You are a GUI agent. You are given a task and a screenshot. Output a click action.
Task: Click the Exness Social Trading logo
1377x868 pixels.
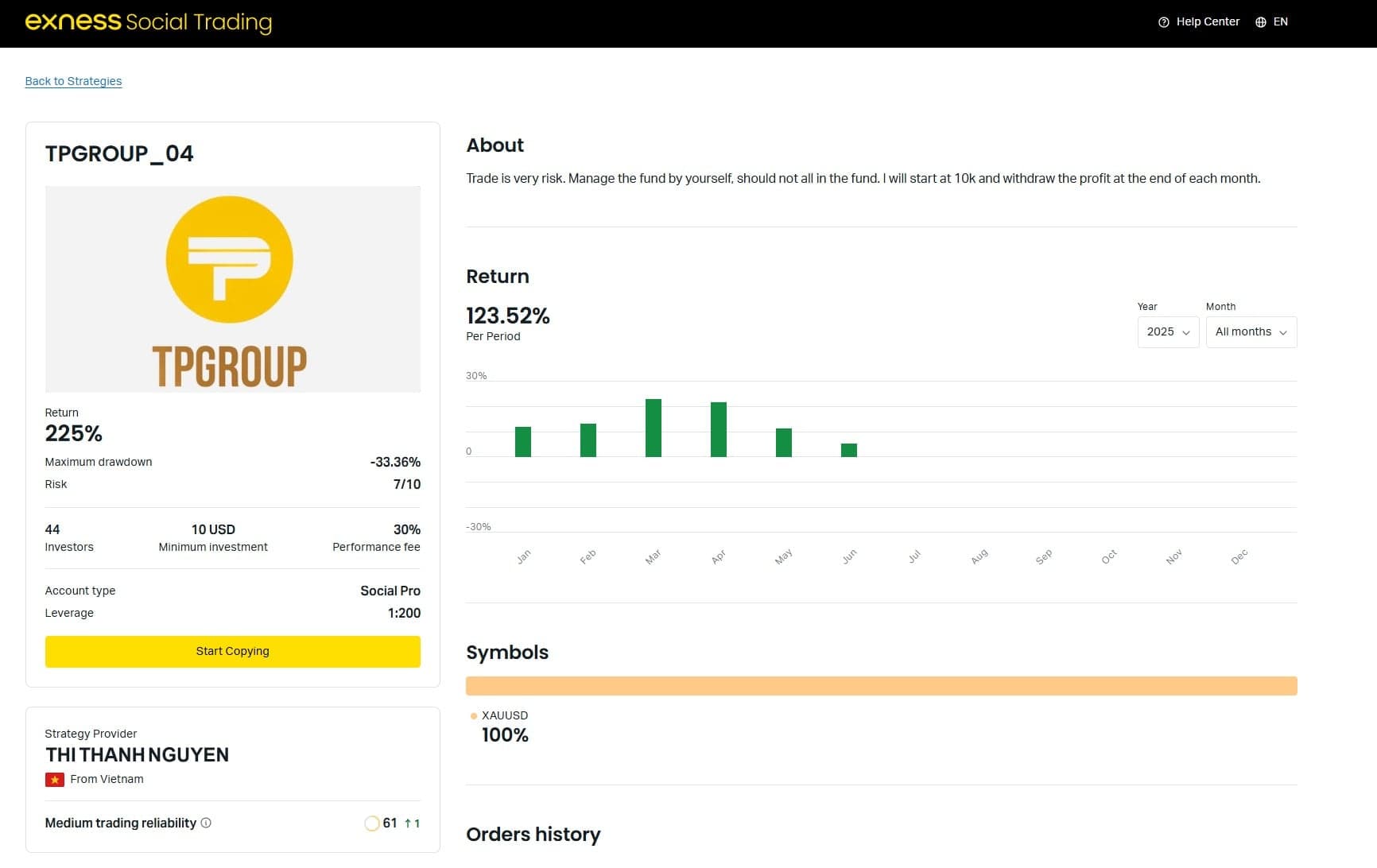(149, 22)
